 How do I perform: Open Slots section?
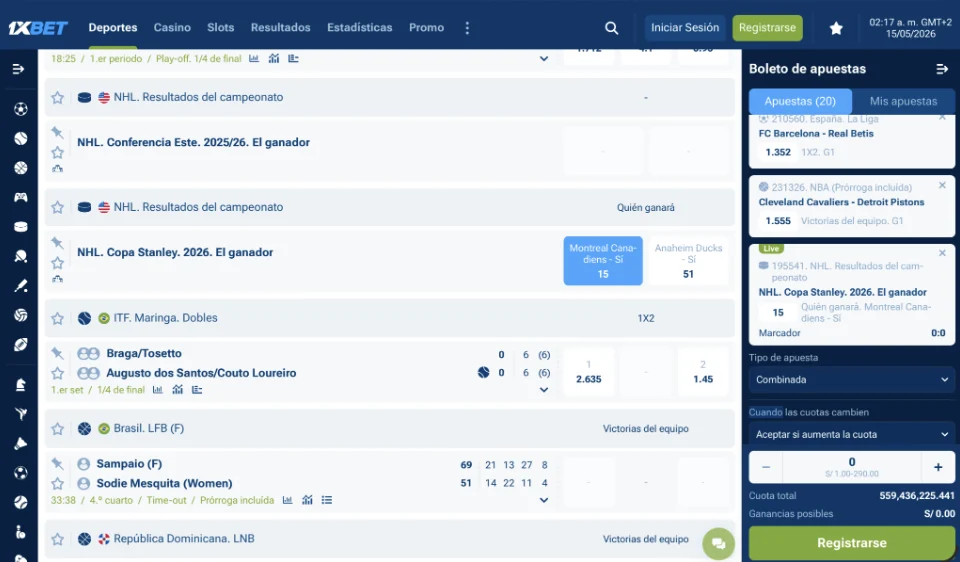[220, 28]
